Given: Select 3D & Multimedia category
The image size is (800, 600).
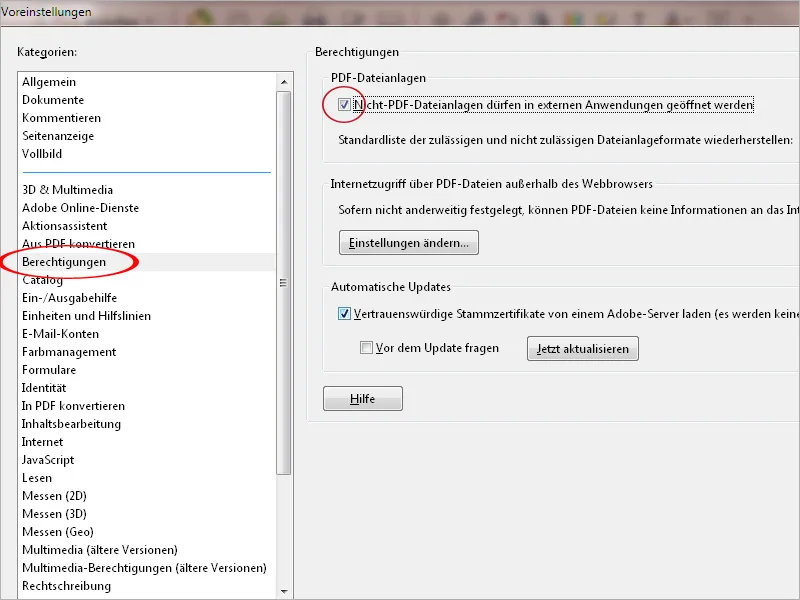Looking at the screenshot, I should [67, 190].
